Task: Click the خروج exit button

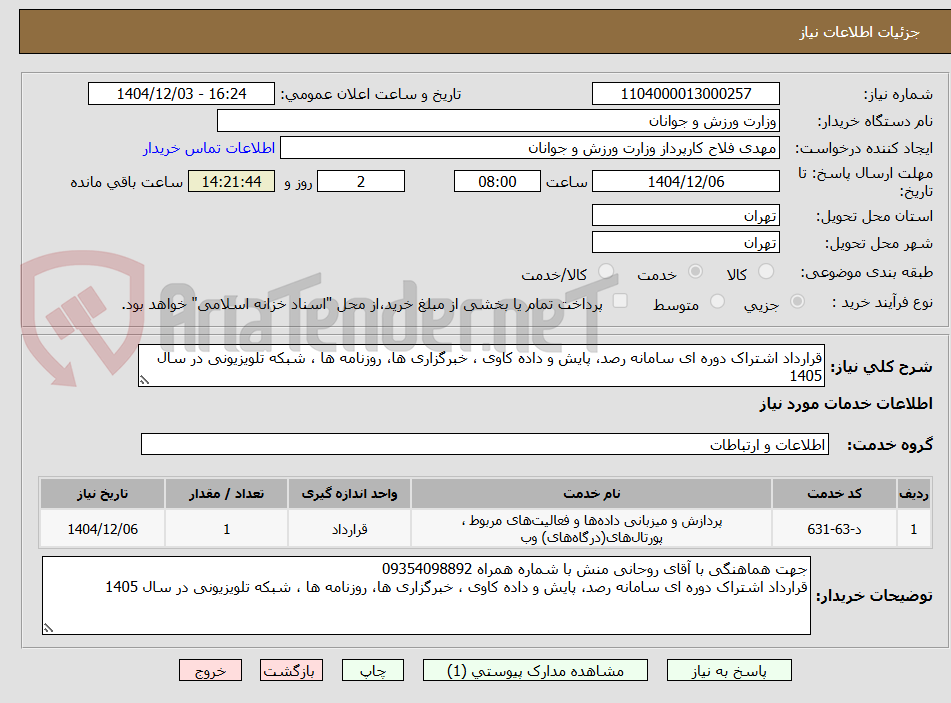Action: (x=210, y=670)
